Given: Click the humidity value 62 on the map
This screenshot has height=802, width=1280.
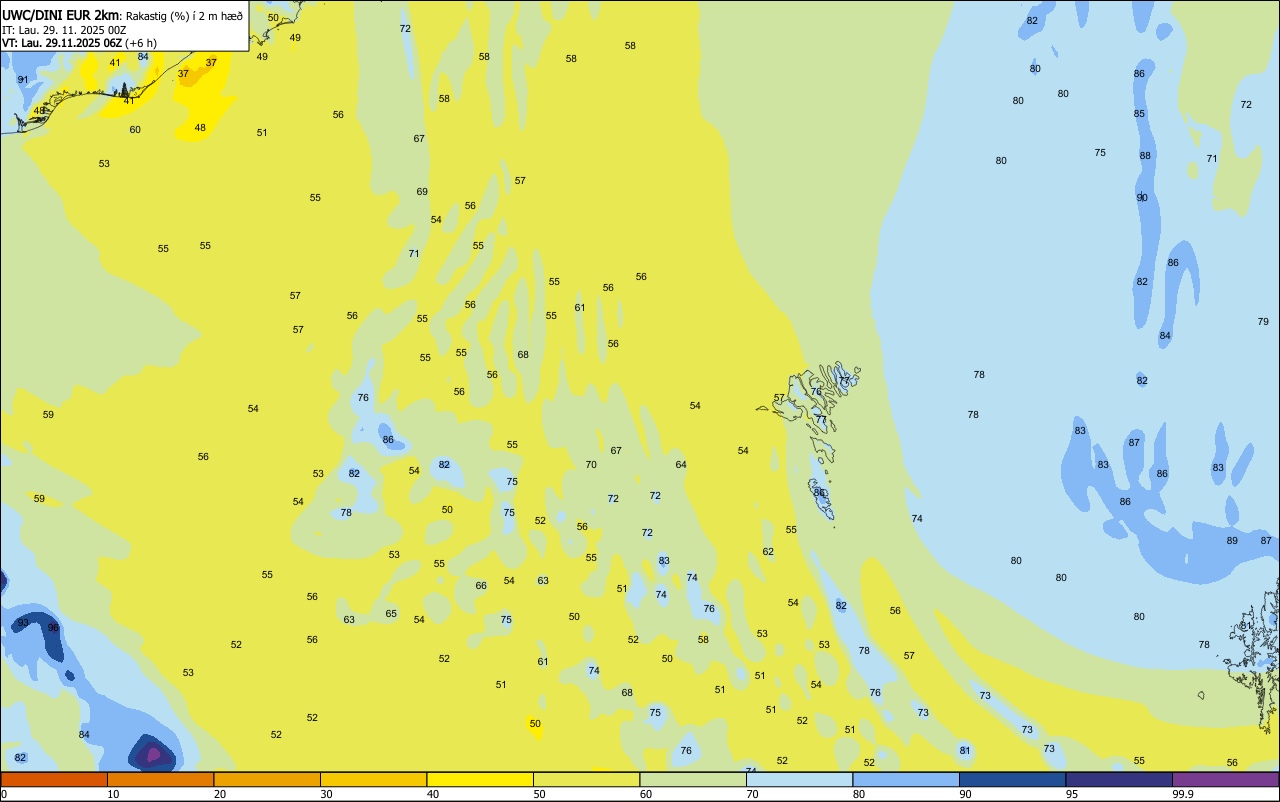Looking at the screenshot, I should point(768,552).
